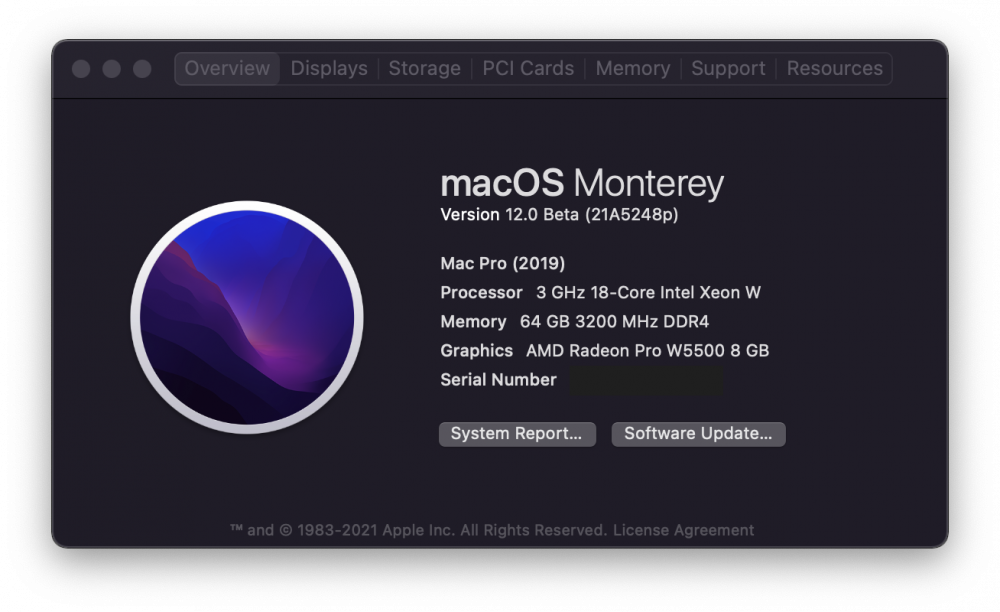This screenshot has width=1000, height=612.
Task: Click the version text 12.0 Beta (21A5248p)
Action: (591, 215)
